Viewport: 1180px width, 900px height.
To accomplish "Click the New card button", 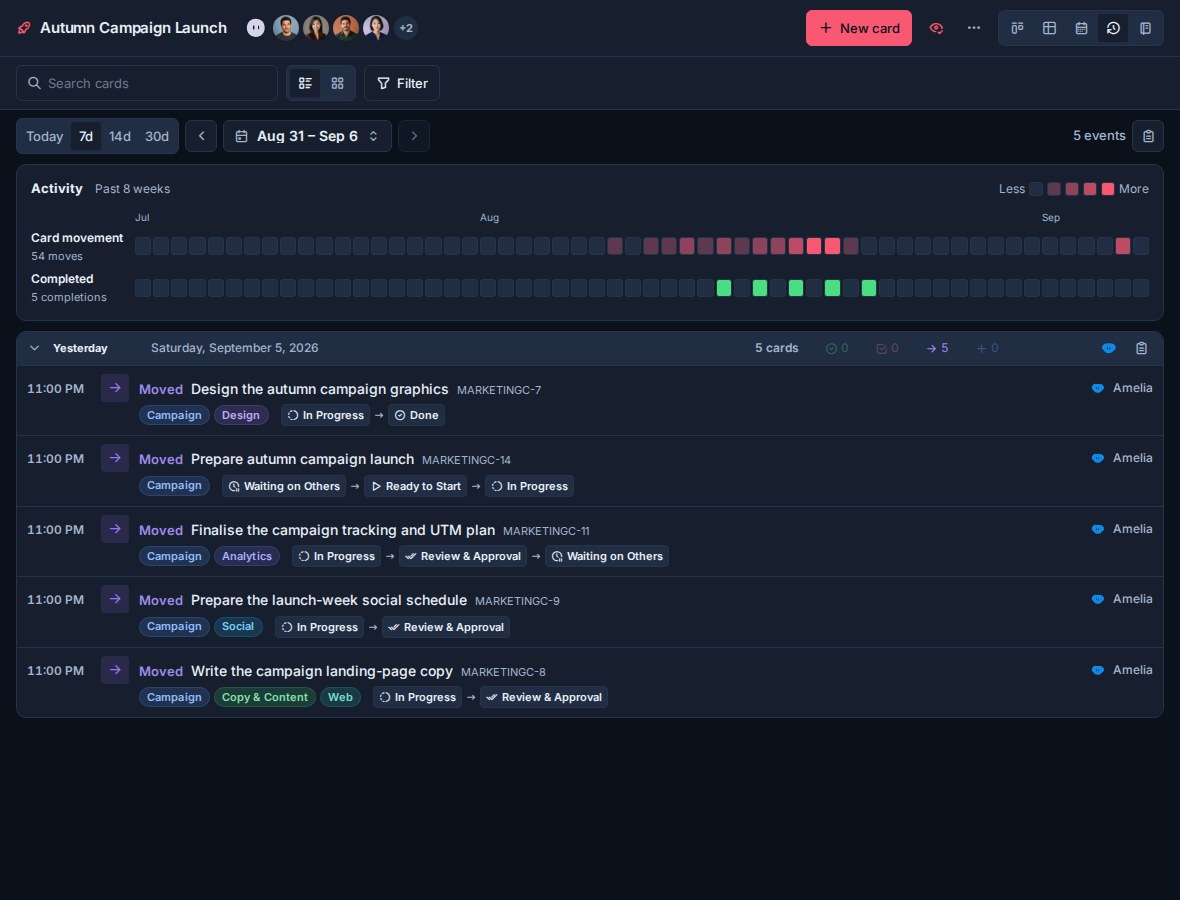I will (x=859, y=28).
